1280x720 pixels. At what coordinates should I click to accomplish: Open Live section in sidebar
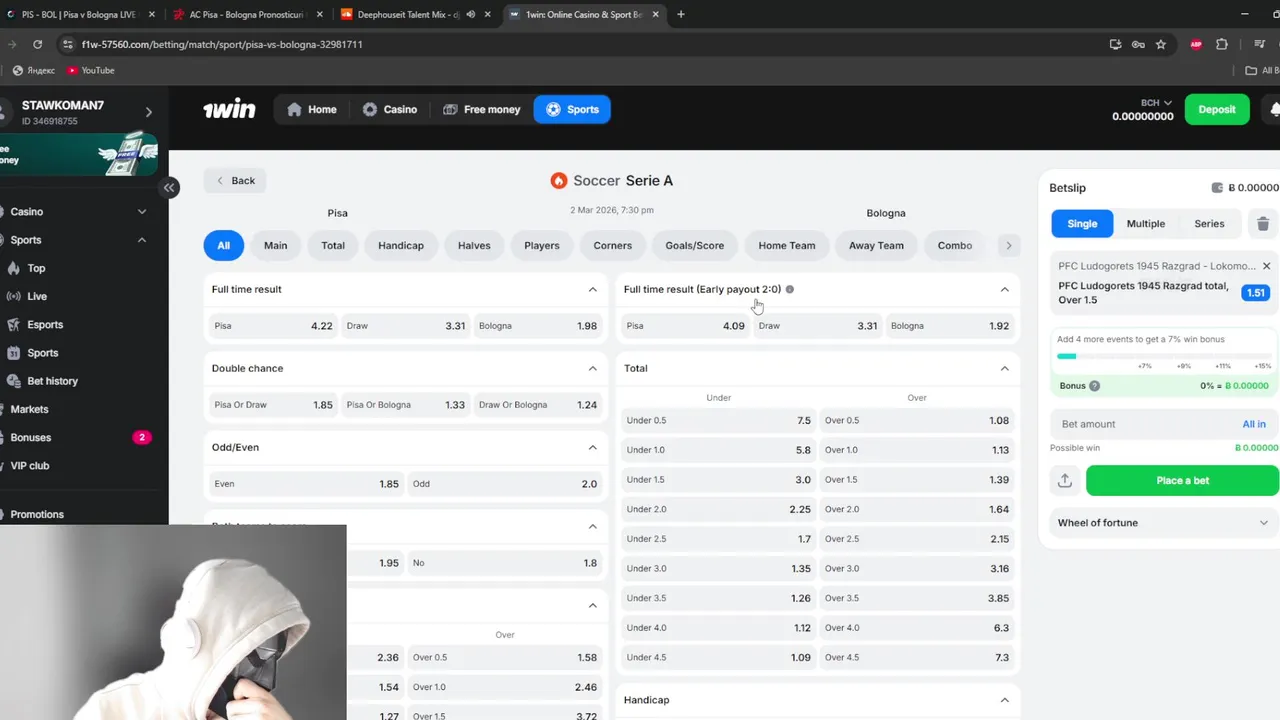tap(37, 296)
